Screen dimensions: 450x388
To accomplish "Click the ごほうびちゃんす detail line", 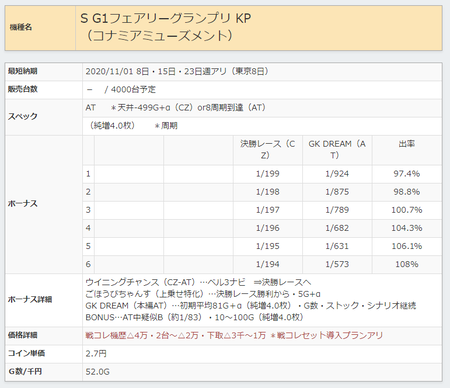I will [203, 294].
